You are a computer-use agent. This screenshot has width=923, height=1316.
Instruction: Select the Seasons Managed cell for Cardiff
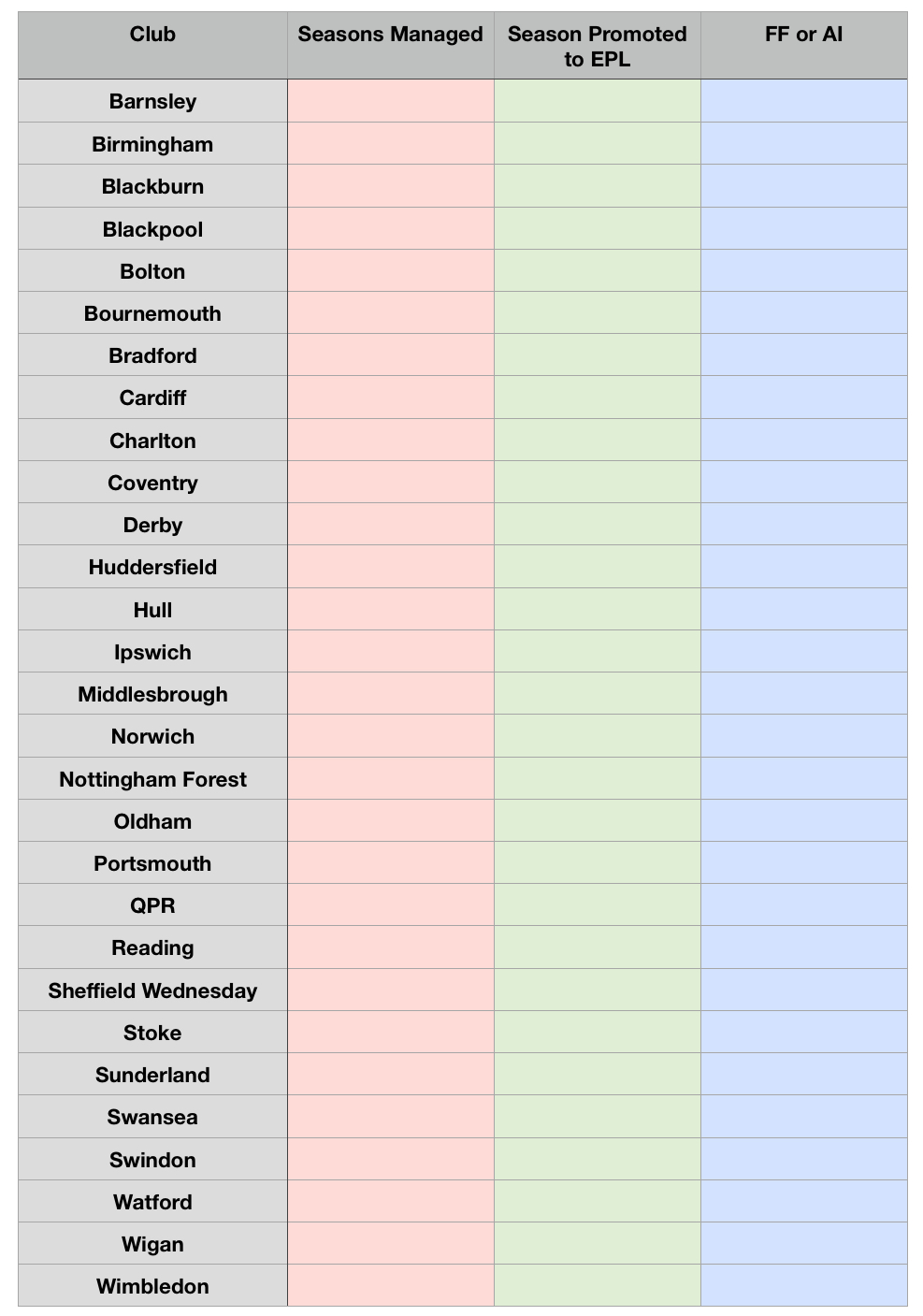coord(391,398)
